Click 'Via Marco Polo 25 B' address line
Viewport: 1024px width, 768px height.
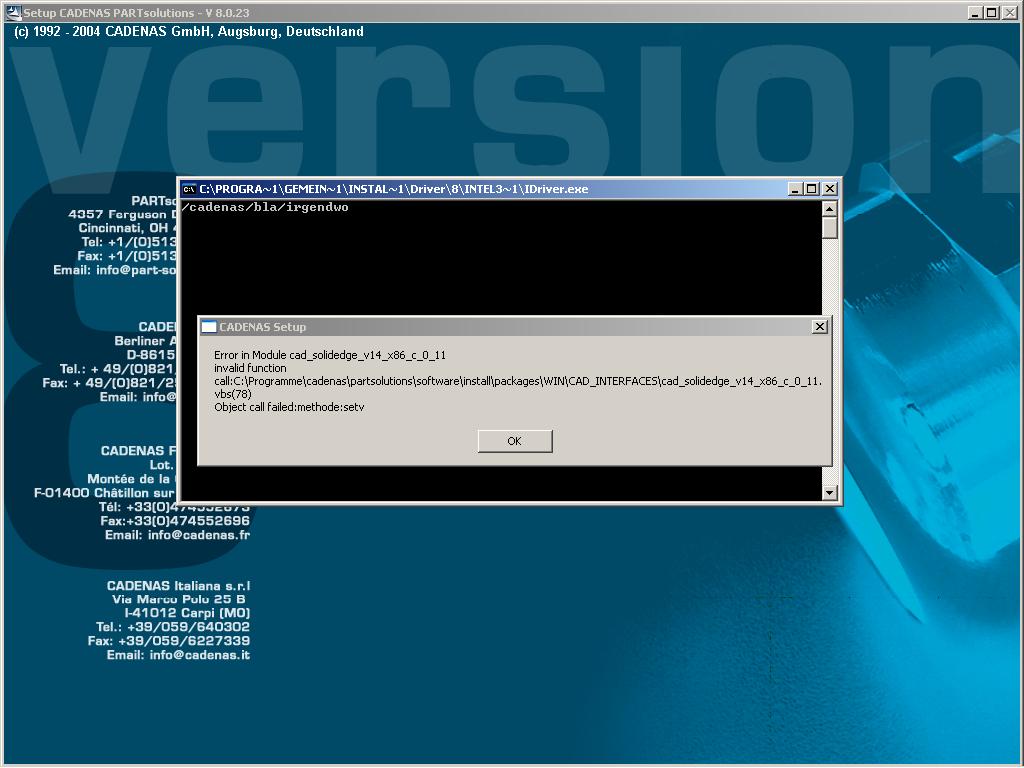click(179, 599)
